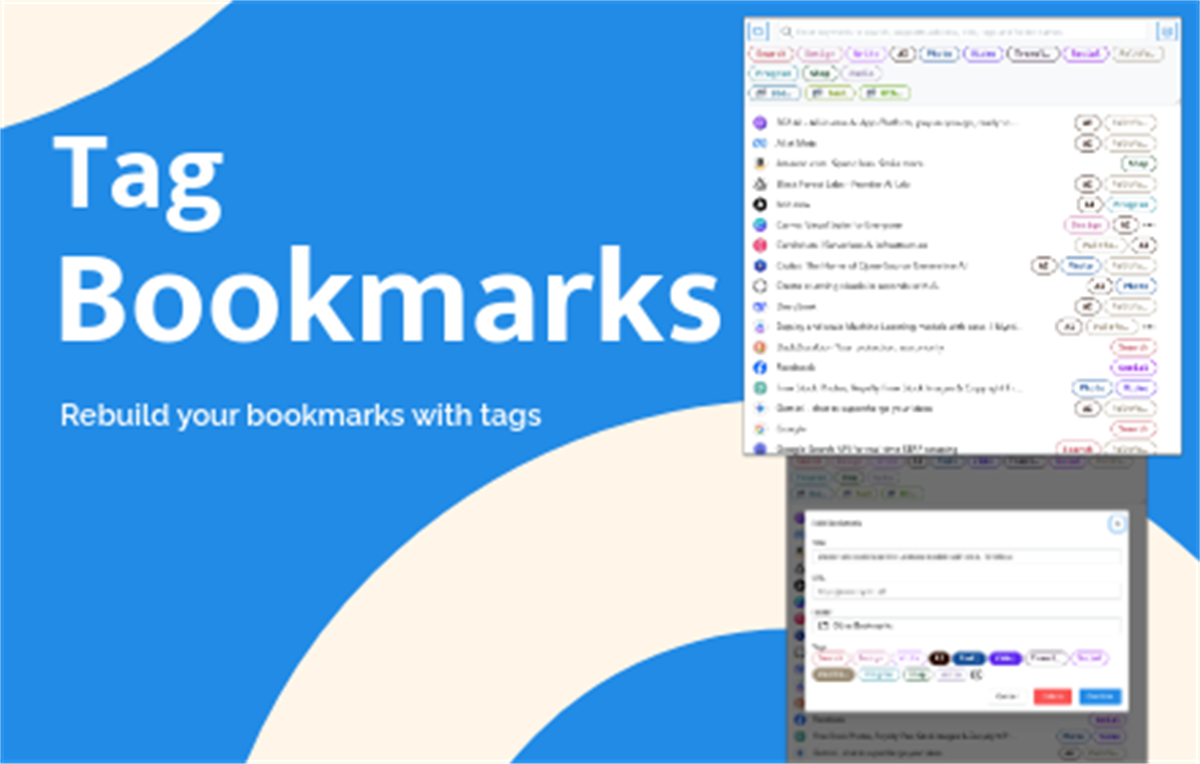Click the DuckDuckGo favicon in the list

(760, 347)
